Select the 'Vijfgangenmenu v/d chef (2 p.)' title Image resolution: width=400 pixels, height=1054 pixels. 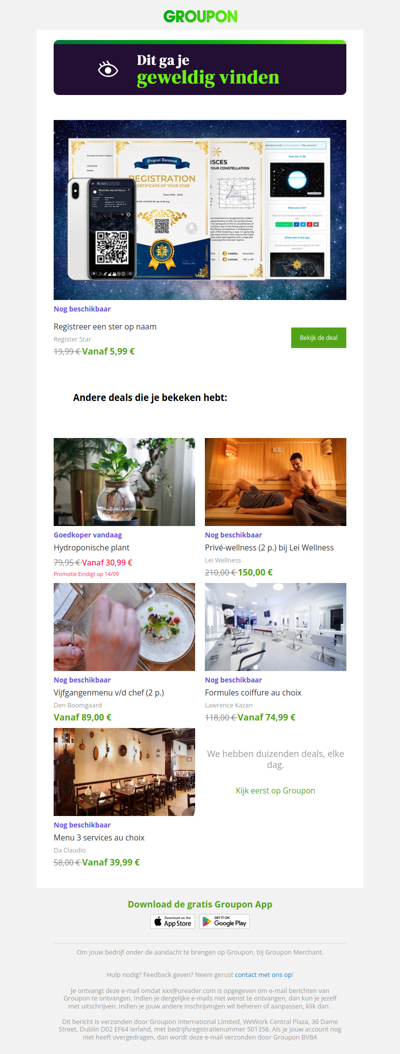pyautogui.click(x=109, y=692)
